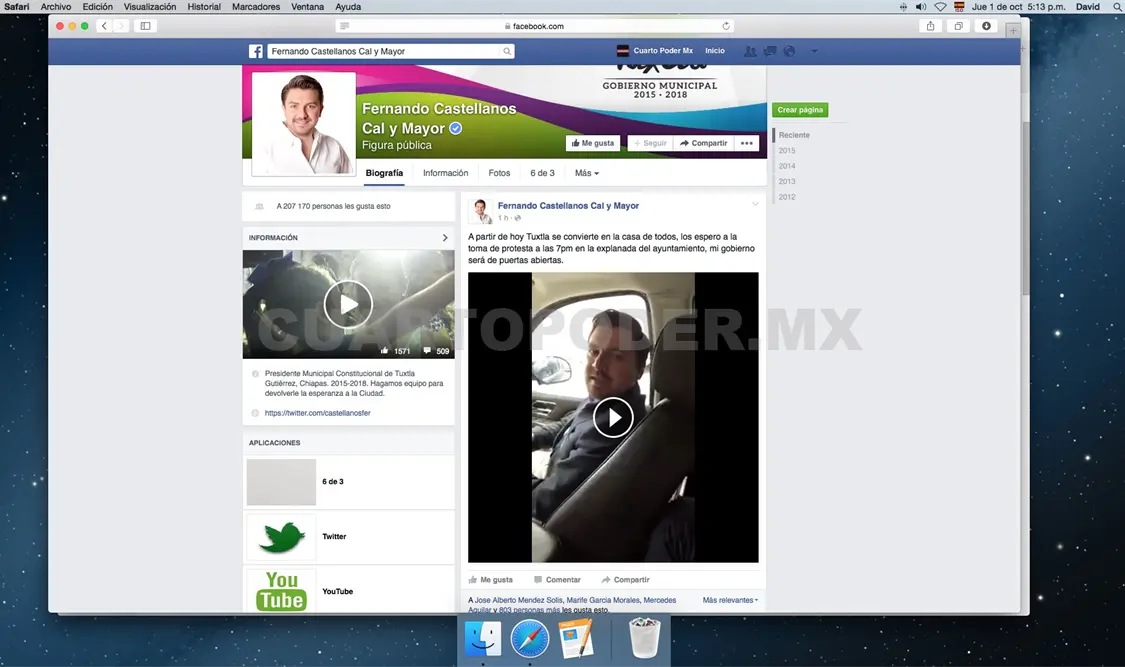Open the Más relevantes comment sort dropdown

coord(730,600)
